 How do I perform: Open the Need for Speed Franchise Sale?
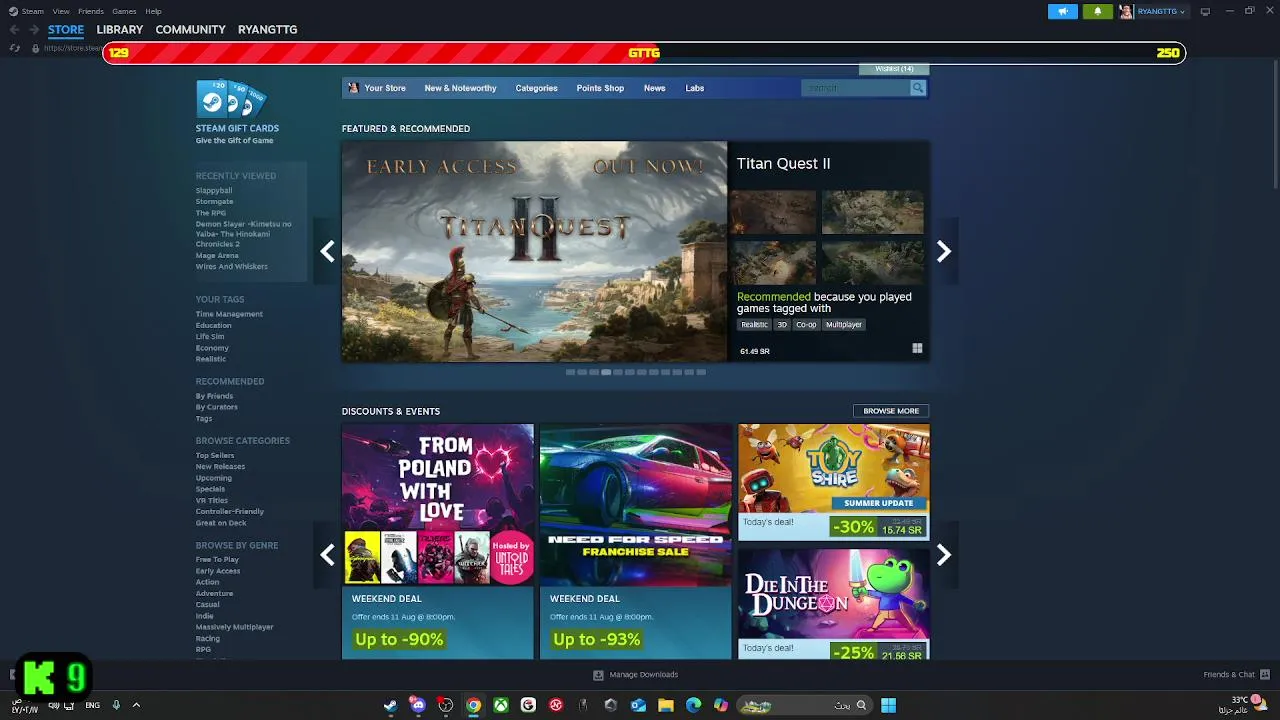[636, 541]
